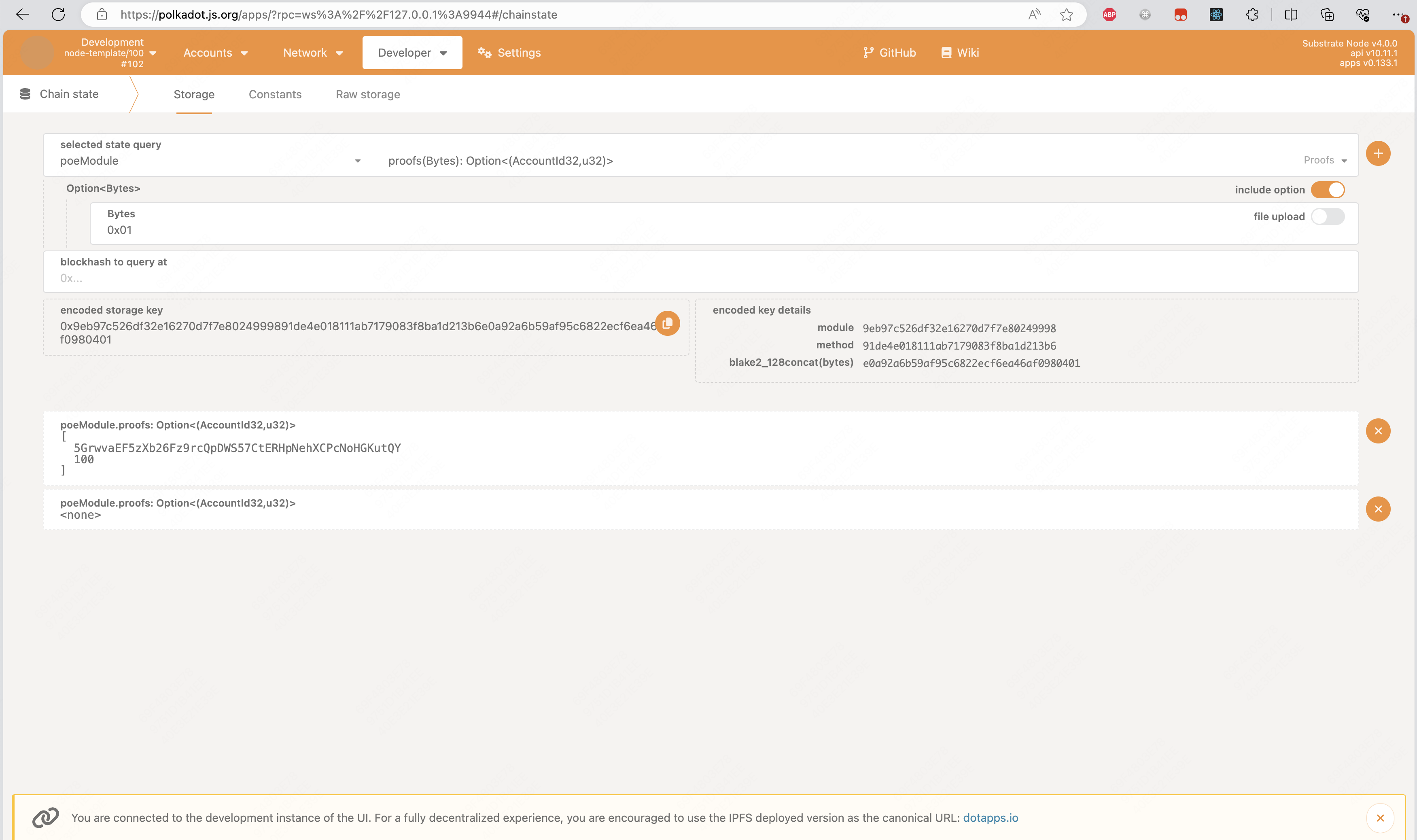Copy the encoded storage key
1417x840 pixels.
pyautogui.click(x=667, y=323)
